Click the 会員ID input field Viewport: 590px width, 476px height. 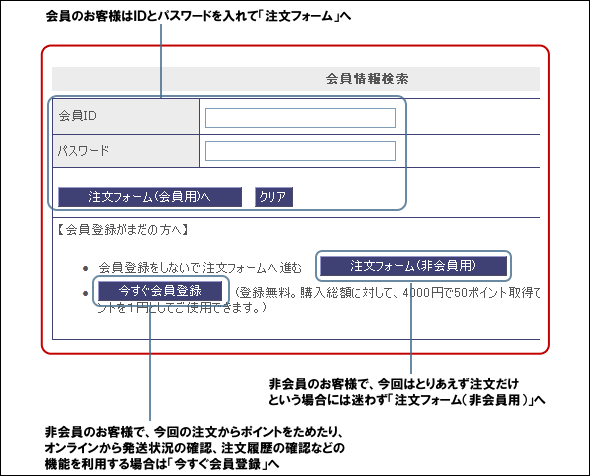tap(300, 118)
